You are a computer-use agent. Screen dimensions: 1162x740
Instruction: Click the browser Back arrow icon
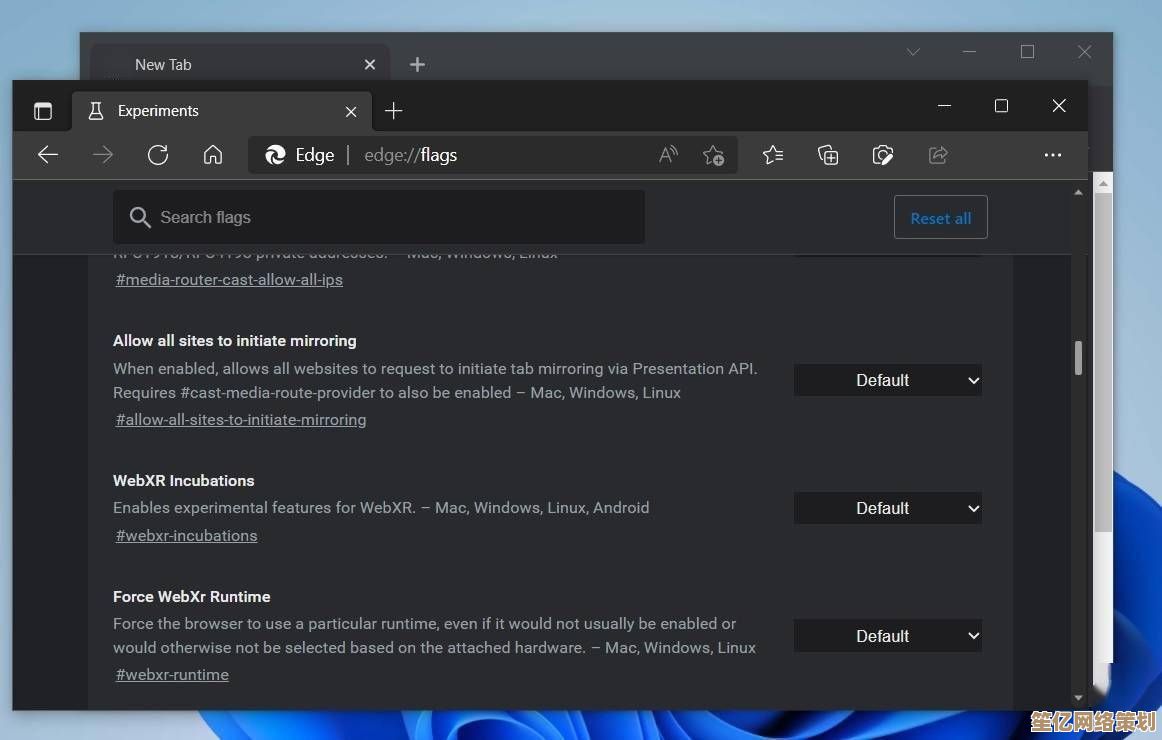(x=48, y=155)
